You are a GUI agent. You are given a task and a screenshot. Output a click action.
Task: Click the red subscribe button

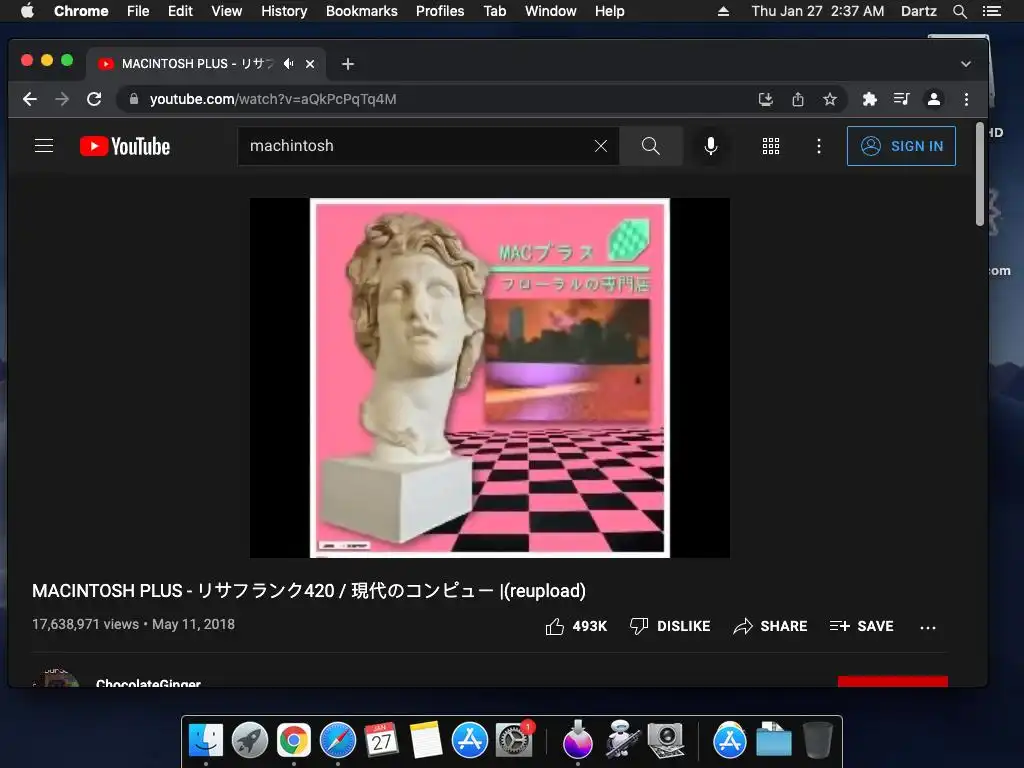pos(893,681)
